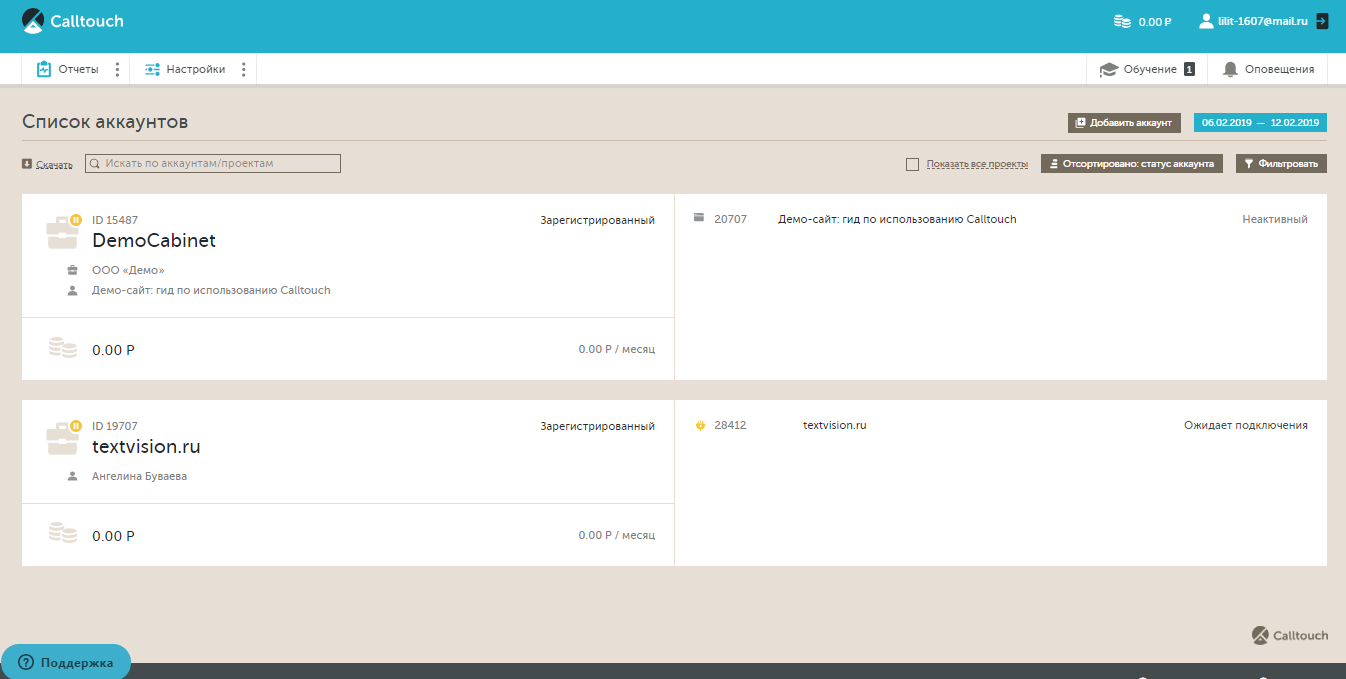
Task: Open the Отчеты menu item
Action: (x=68, y=69)
